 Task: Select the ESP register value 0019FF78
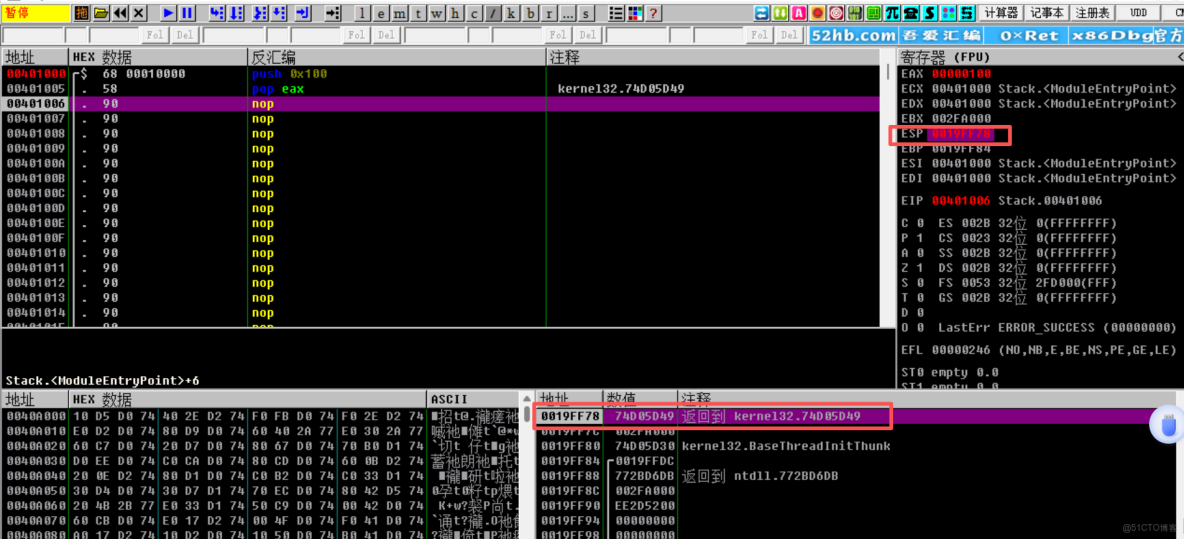click(x=959, y=134)
